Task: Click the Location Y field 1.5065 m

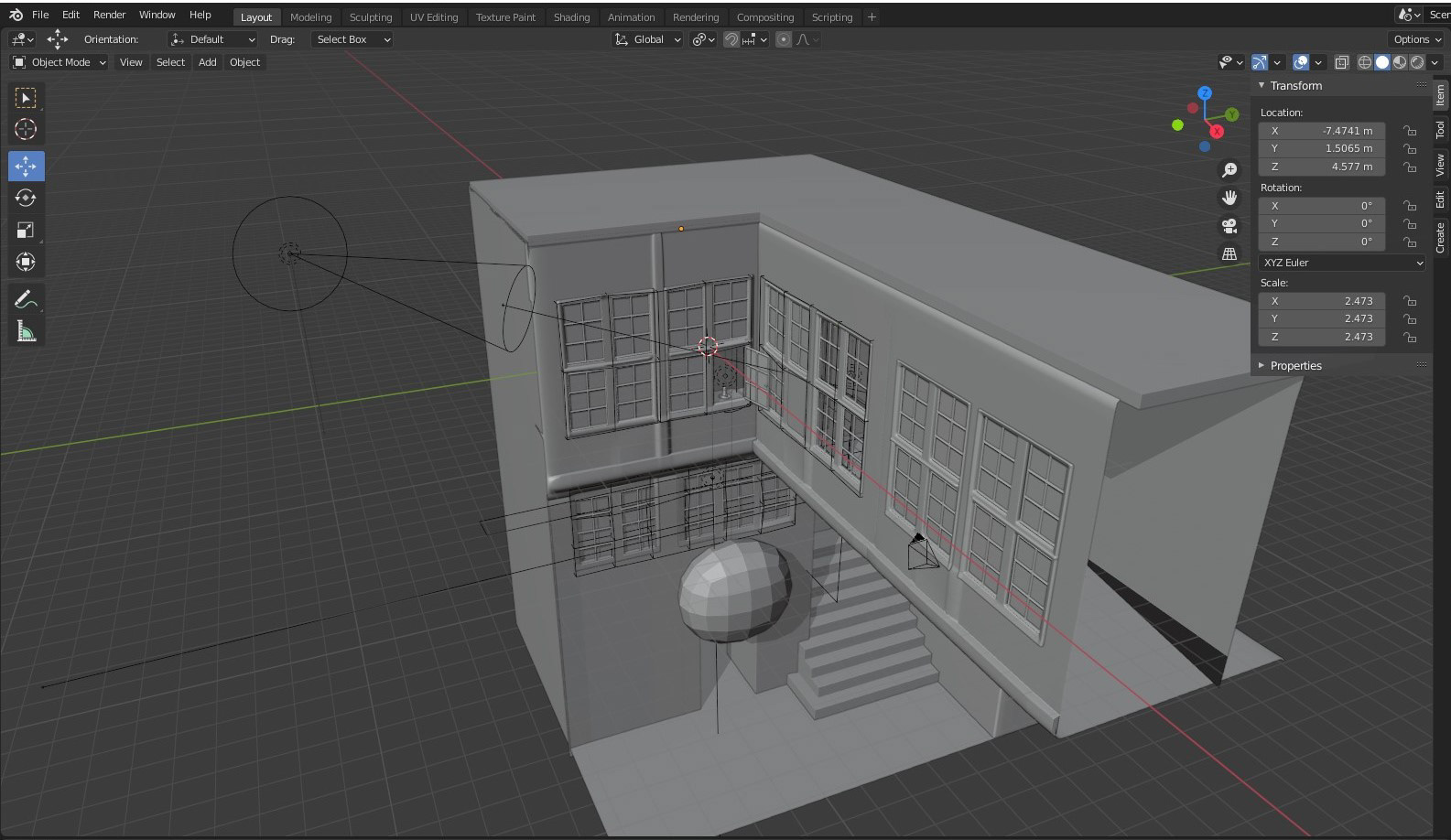Action: point(1322,148)
